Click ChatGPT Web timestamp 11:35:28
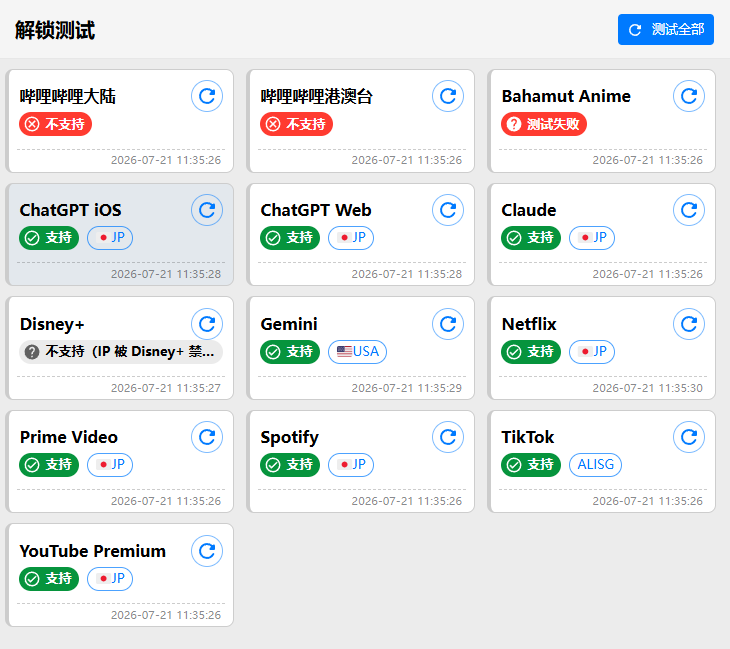This screenshot has width=730, height=649. [406, 274]
